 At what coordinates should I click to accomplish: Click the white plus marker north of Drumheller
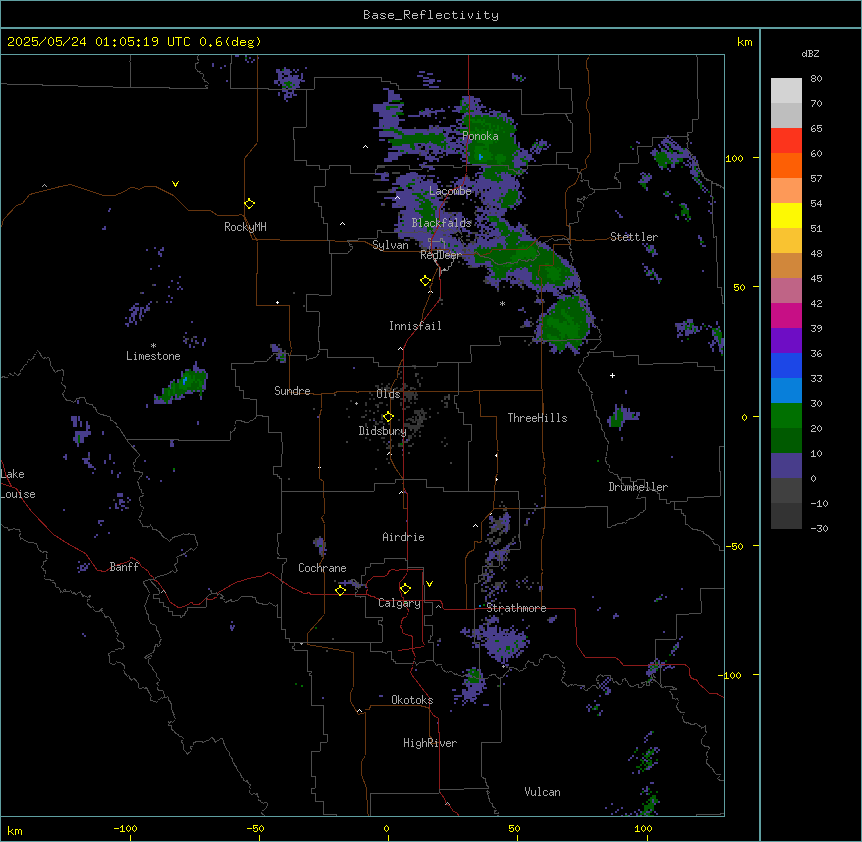[612, 375]
